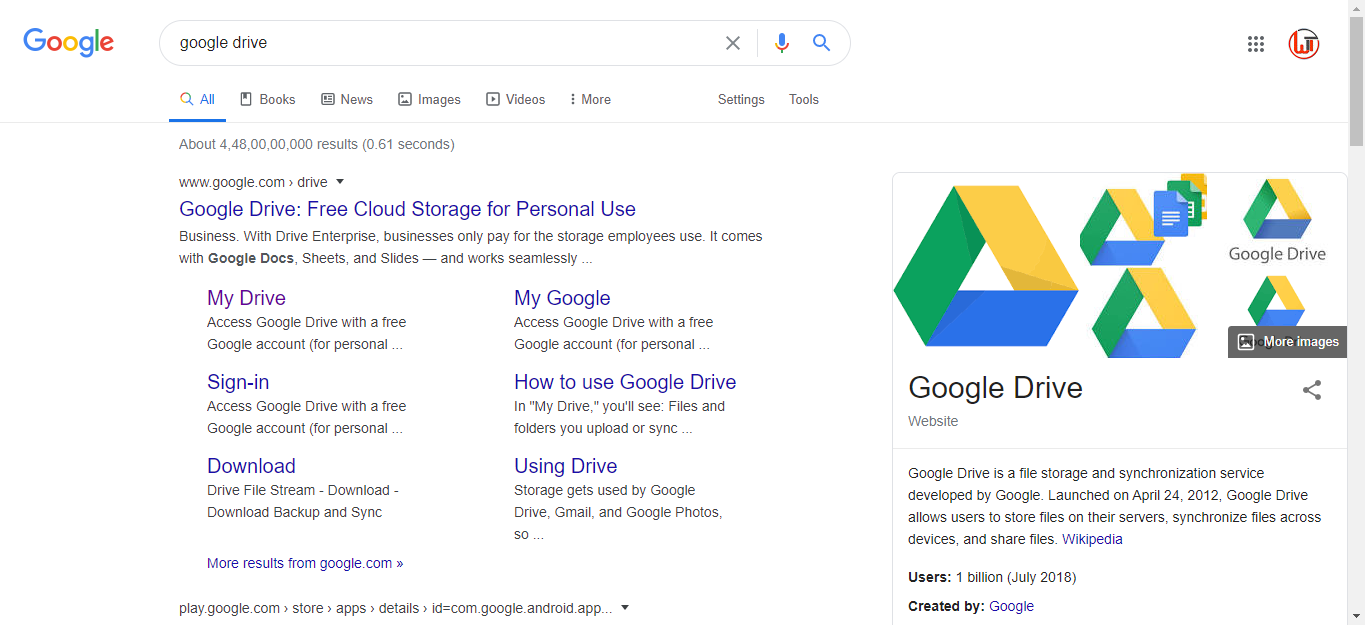
Task: Open search Settings menu
Action: [741, 99]
